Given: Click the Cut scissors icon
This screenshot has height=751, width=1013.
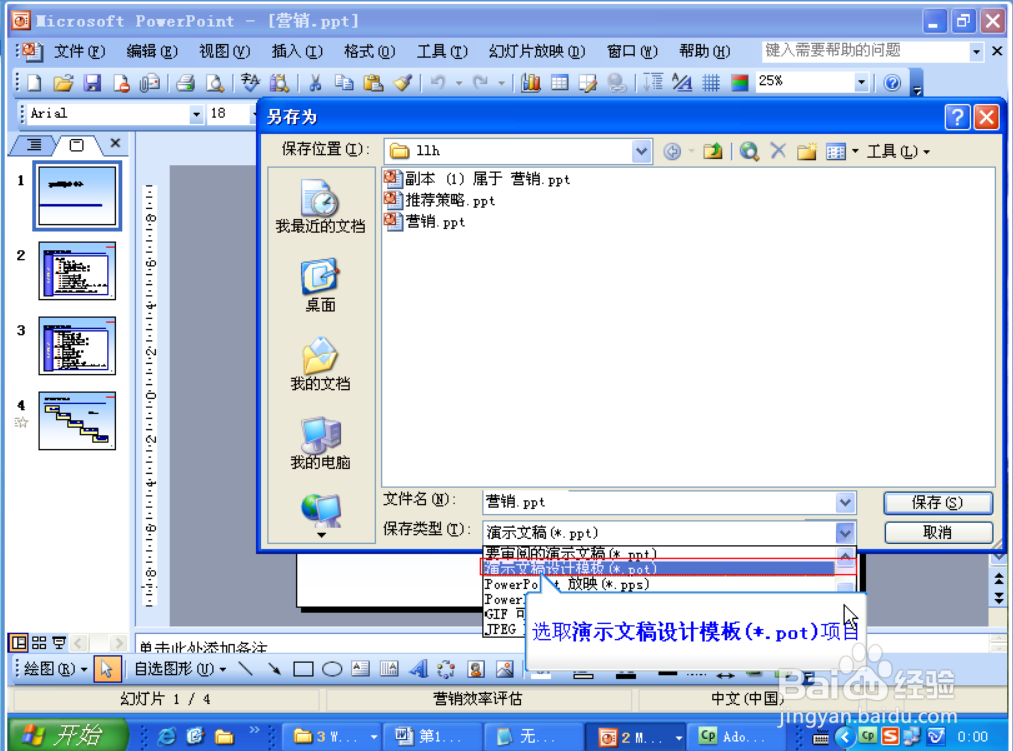Looking at the screenshot, I should click(x=315, y=83).
